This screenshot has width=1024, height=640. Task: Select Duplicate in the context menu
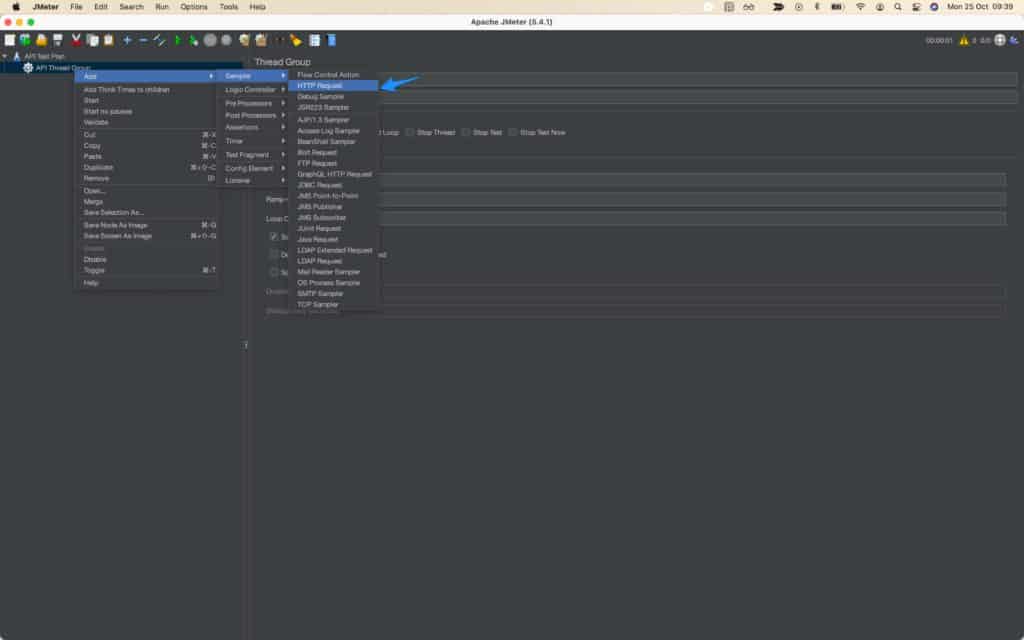tap(146, 167)
